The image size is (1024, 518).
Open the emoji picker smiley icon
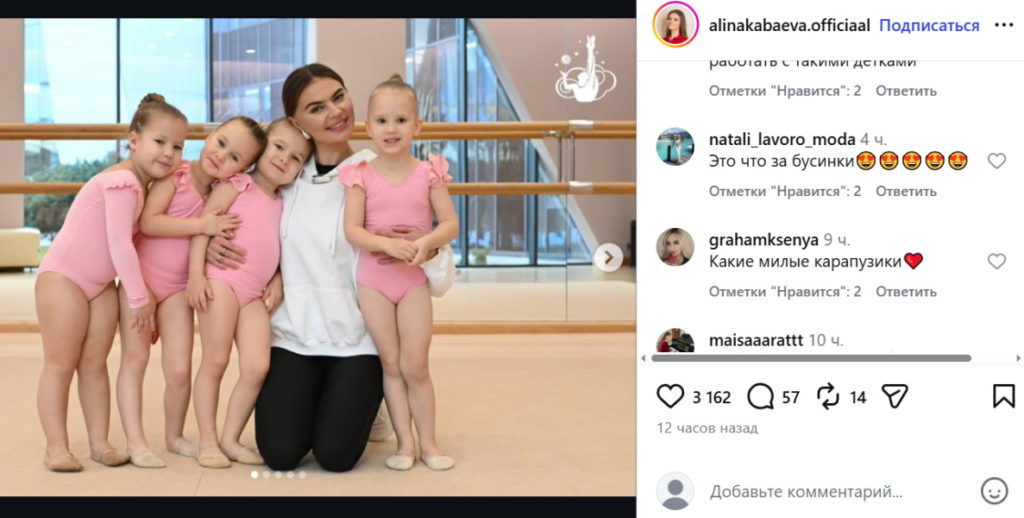(x=994, y=491)
